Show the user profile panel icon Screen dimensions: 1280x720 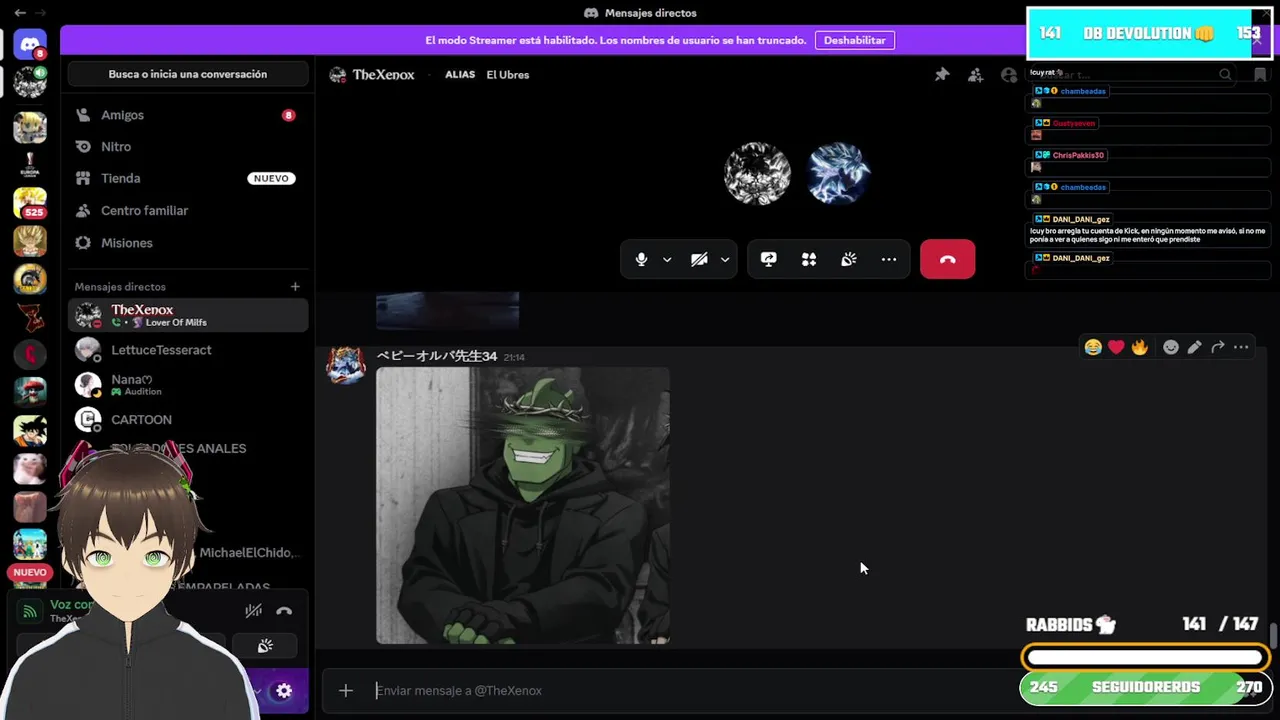pyautogui.click(x=1009, y=74)
